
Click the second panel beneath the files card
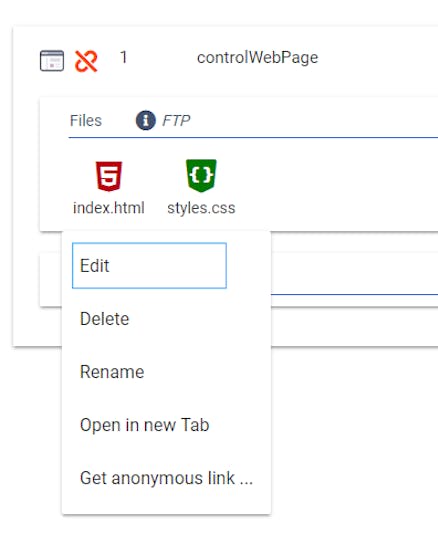point(354,280)
